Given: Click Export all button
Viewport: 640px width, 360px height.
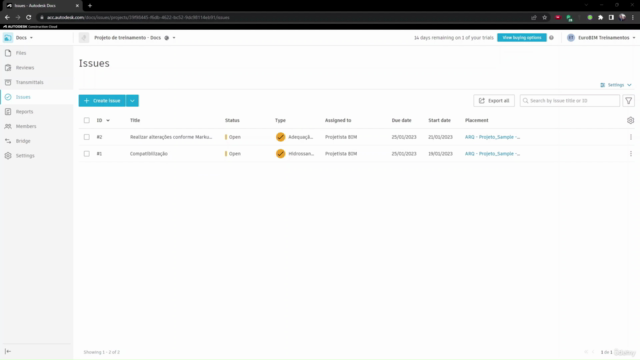Looking at the screenshot, I should [x=494, y=101].
